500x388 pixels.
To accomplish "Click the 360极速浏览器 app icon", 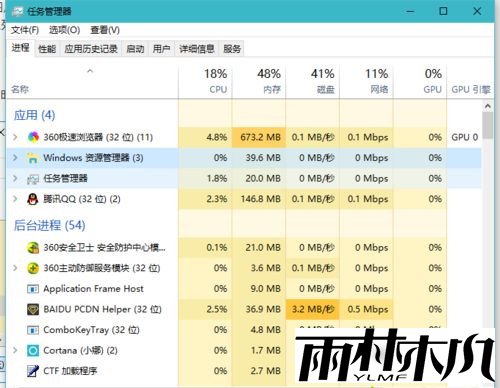I will point(33,137).
